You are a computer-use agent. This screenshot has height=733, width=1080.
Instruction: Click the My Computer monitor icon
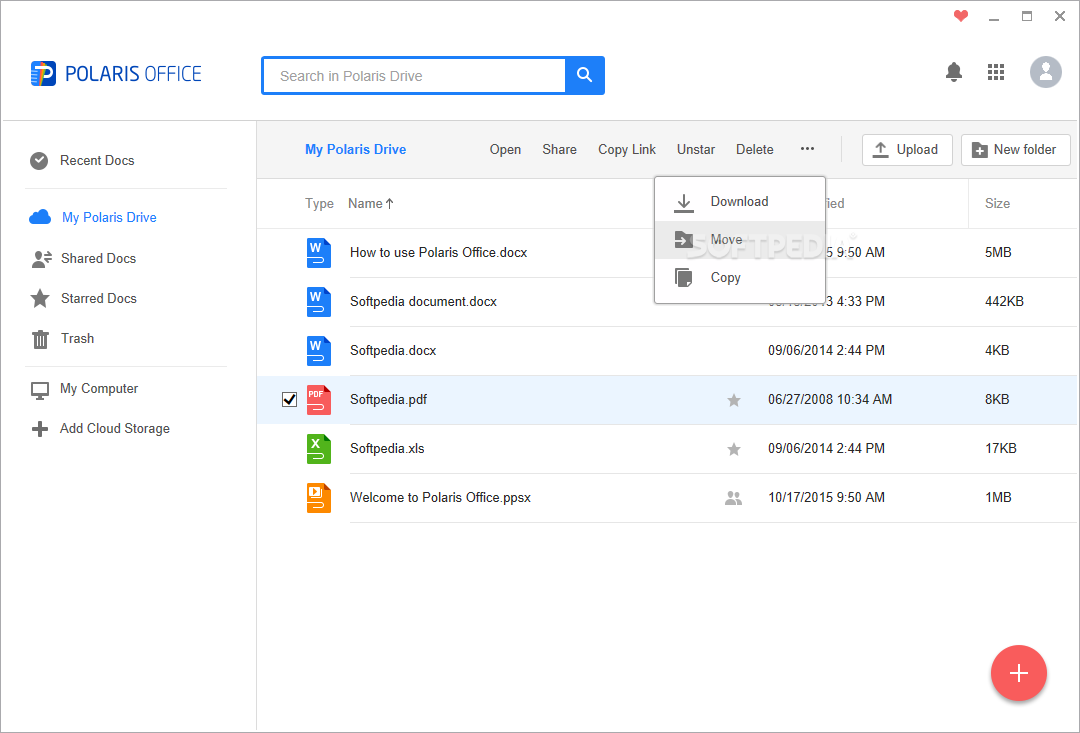tap(40, 390)
